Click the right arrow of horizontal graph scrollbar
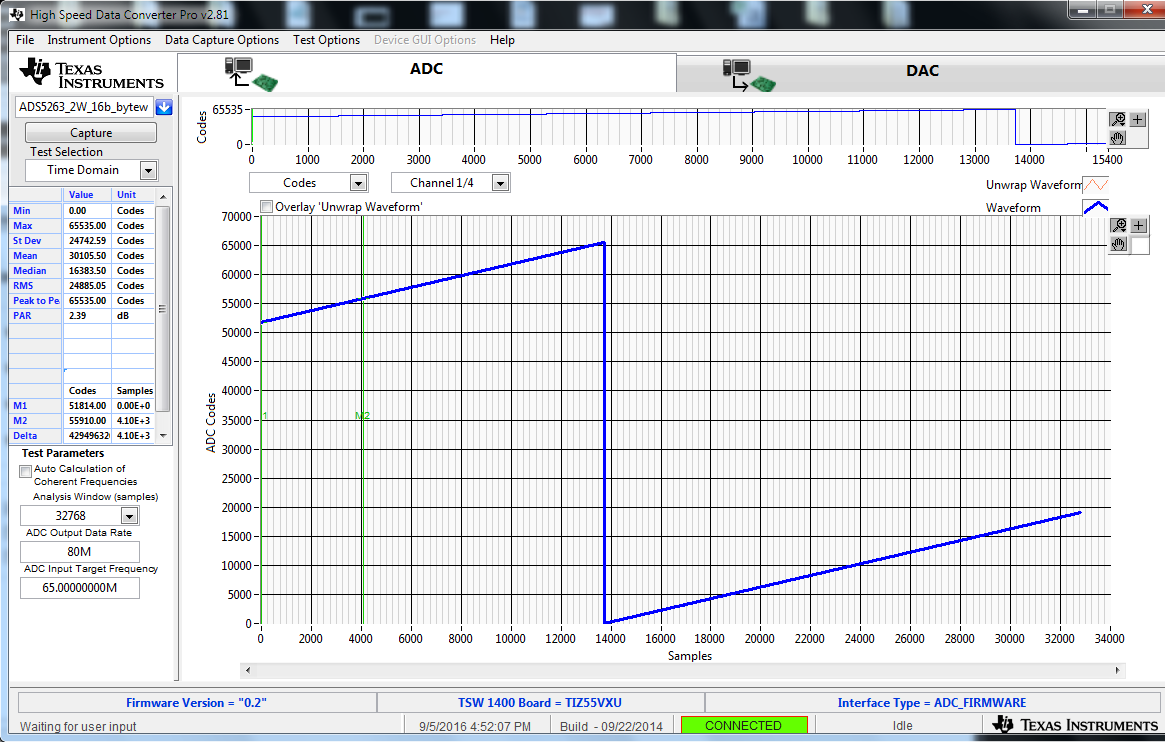1165x742 pixels. pyautogui.click(x=1117, y=670)
